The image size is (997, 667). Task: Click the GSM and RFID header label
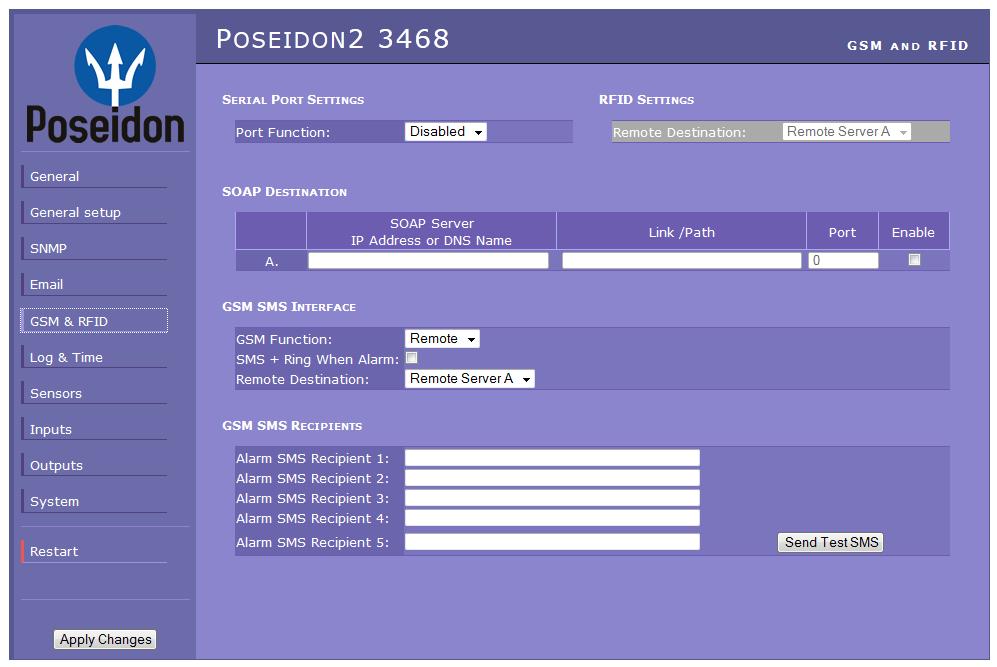tap(907, 46)
